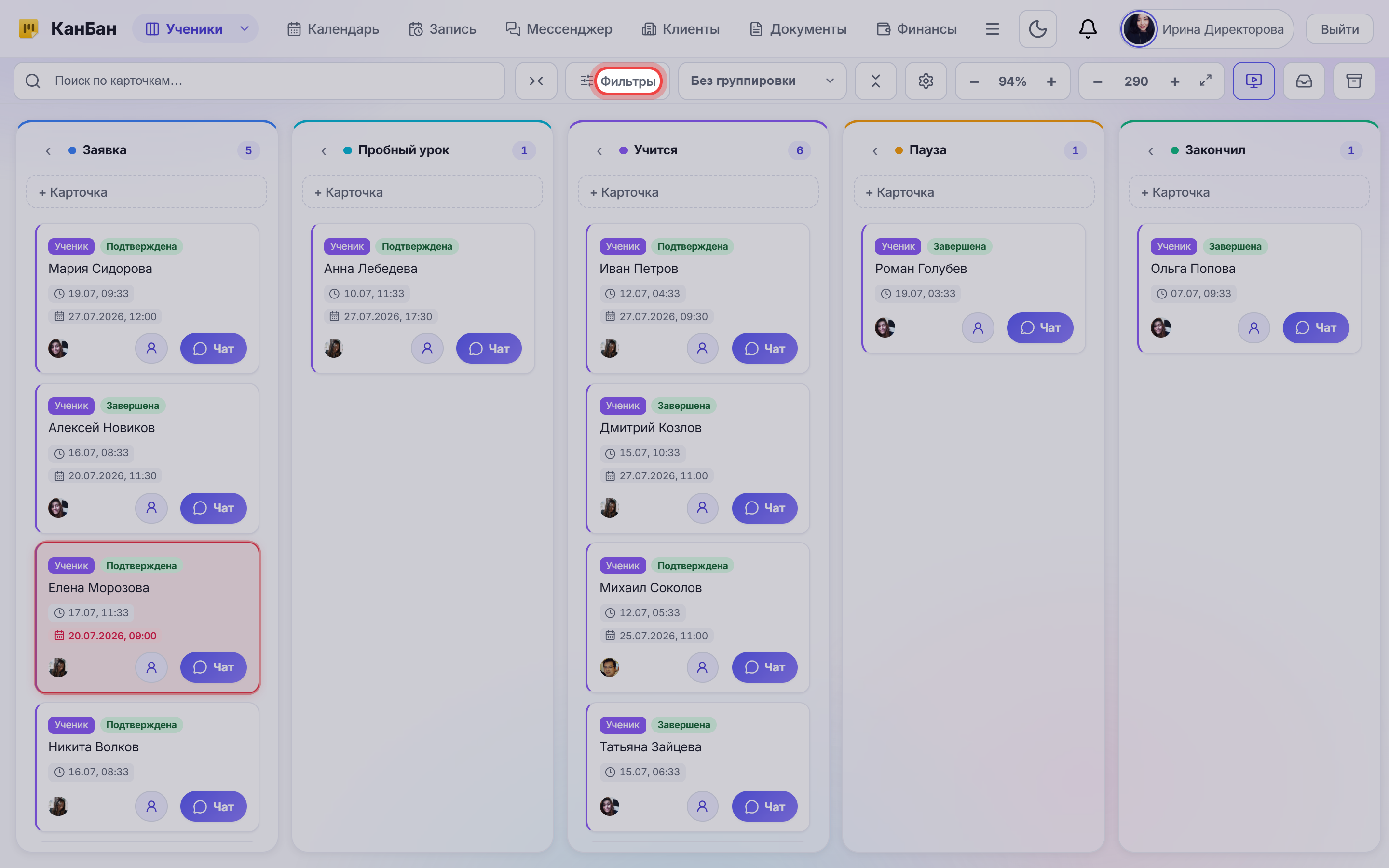Open the archive box icon

click(1354, 81)
